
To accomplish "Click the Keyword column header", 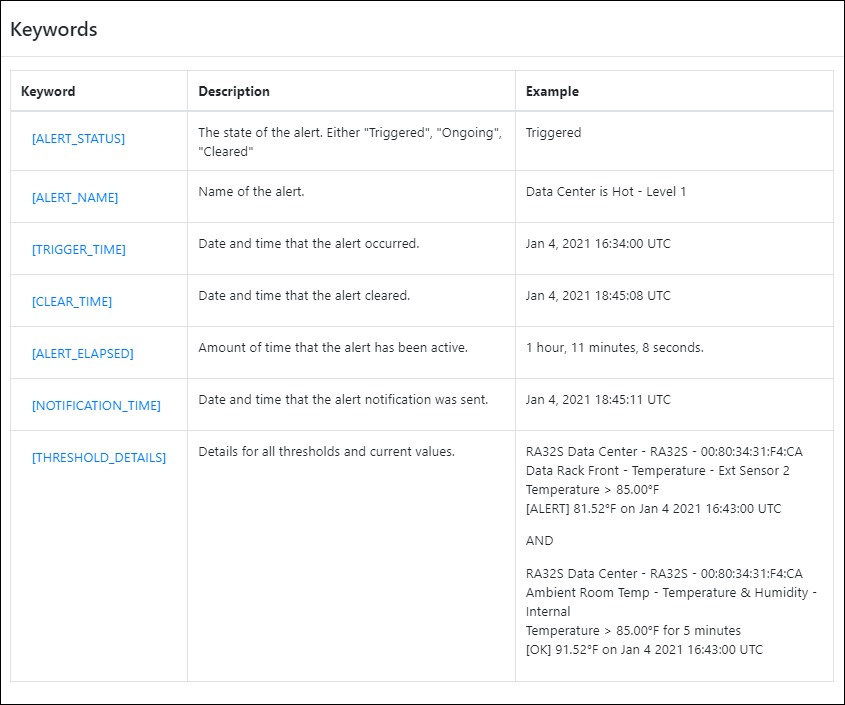I will 48,91.
